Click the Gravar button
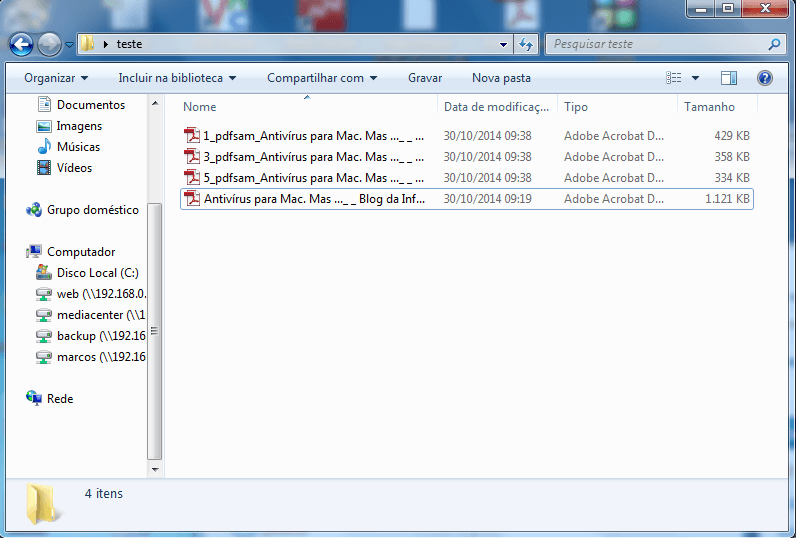Viewport: 796px width, 538px height. (x=425, y=78)
